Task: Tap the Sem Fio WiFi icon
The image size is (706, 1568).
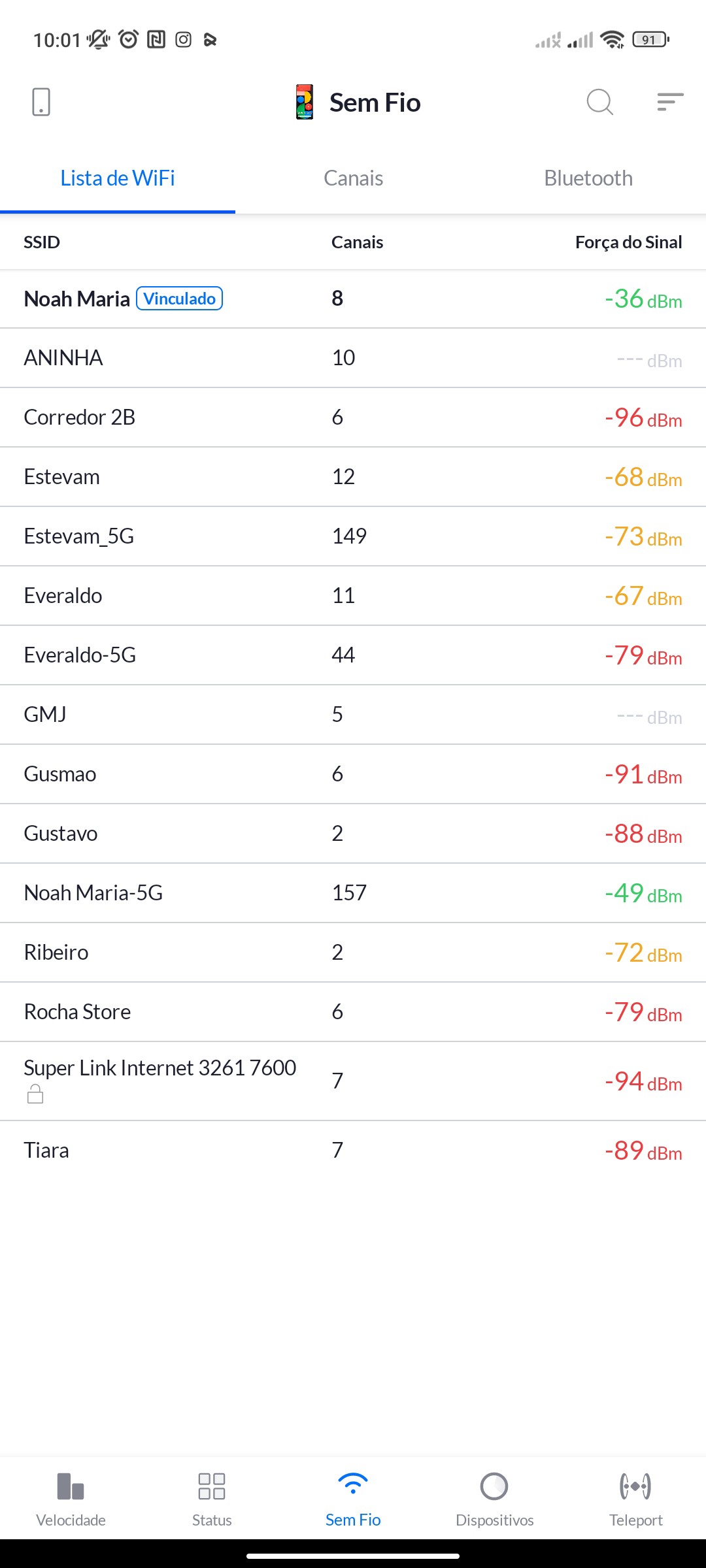Action: point(353,1484)
